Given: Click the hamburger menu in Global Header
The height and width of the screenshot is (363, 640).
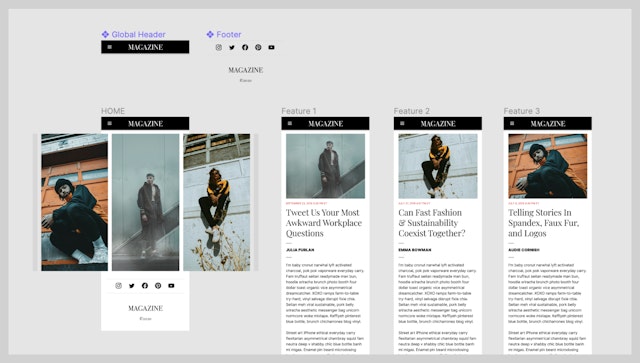Looking at the screenshot, I should point(109,47).
